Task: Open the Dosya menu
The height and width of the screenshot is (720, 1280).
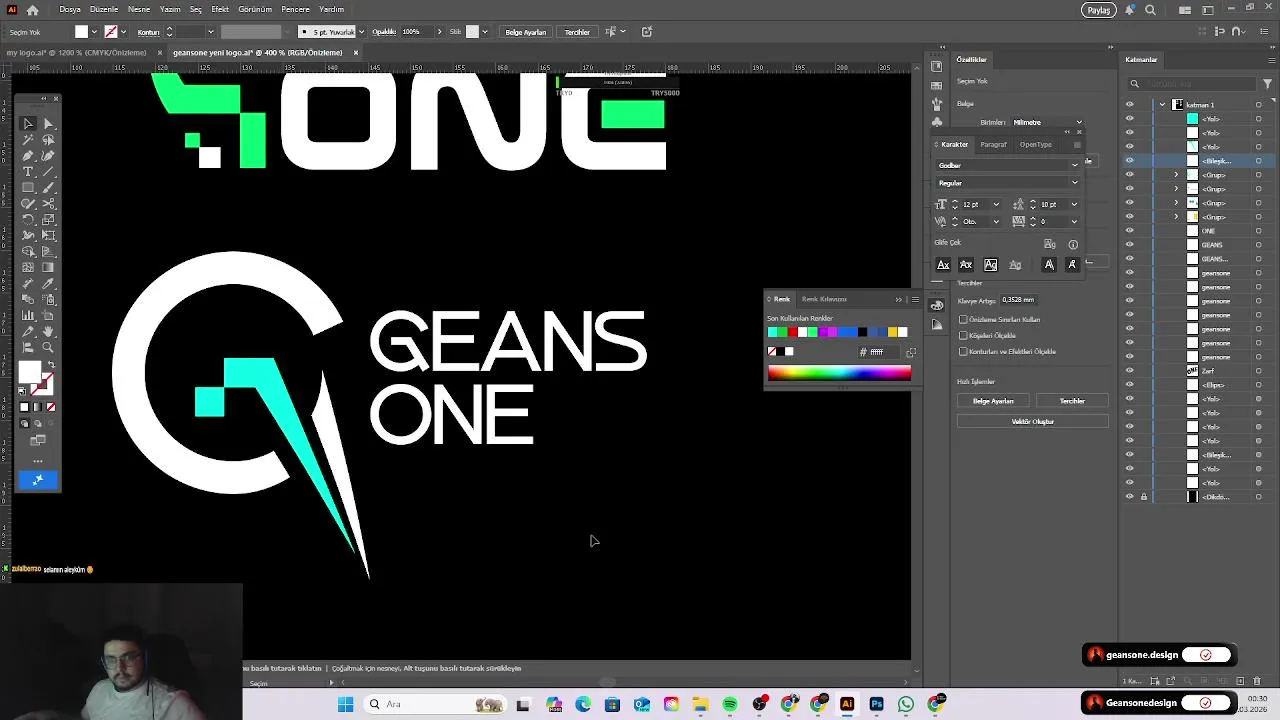Action: pyautogui.click(x=70, y=10)
